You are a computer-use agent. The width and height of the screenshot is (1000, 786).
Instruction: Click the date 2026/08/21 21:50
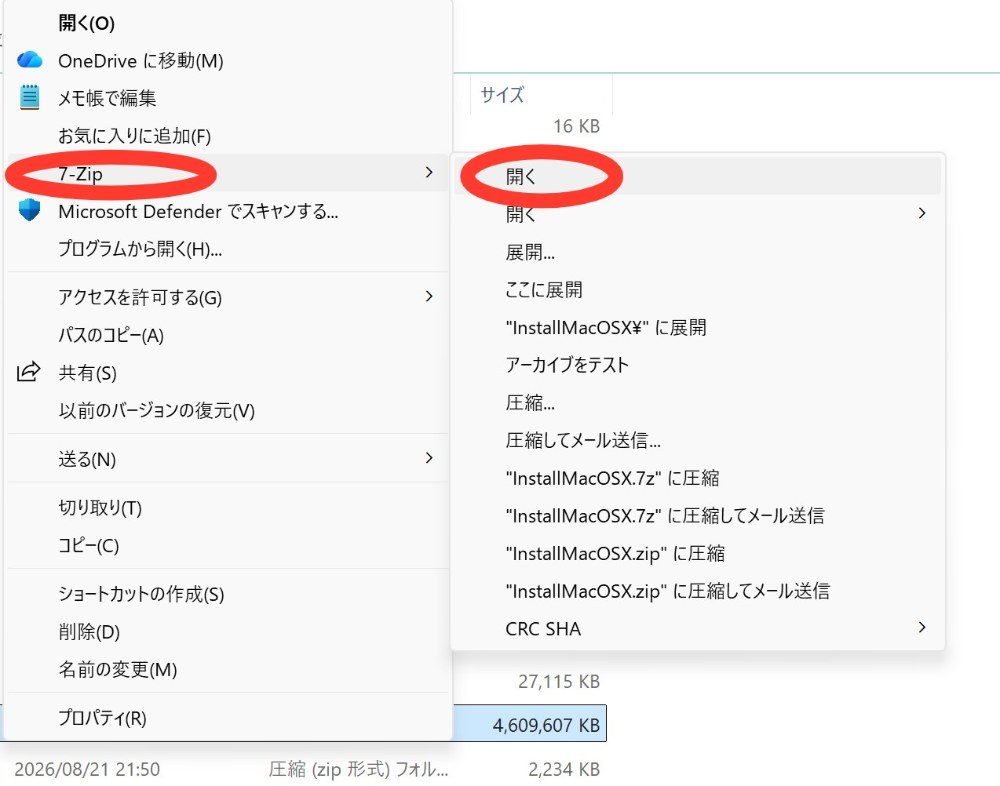pyautogui.click(x=87, y=769)
